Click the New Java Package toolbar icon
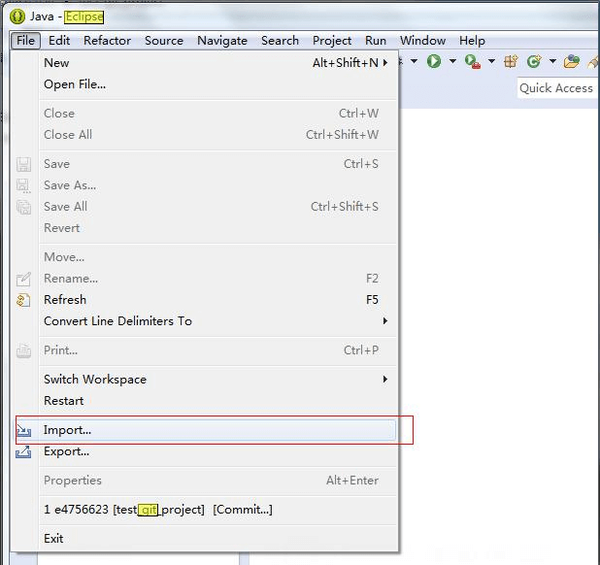600x565 pixels. click(511, 61)
